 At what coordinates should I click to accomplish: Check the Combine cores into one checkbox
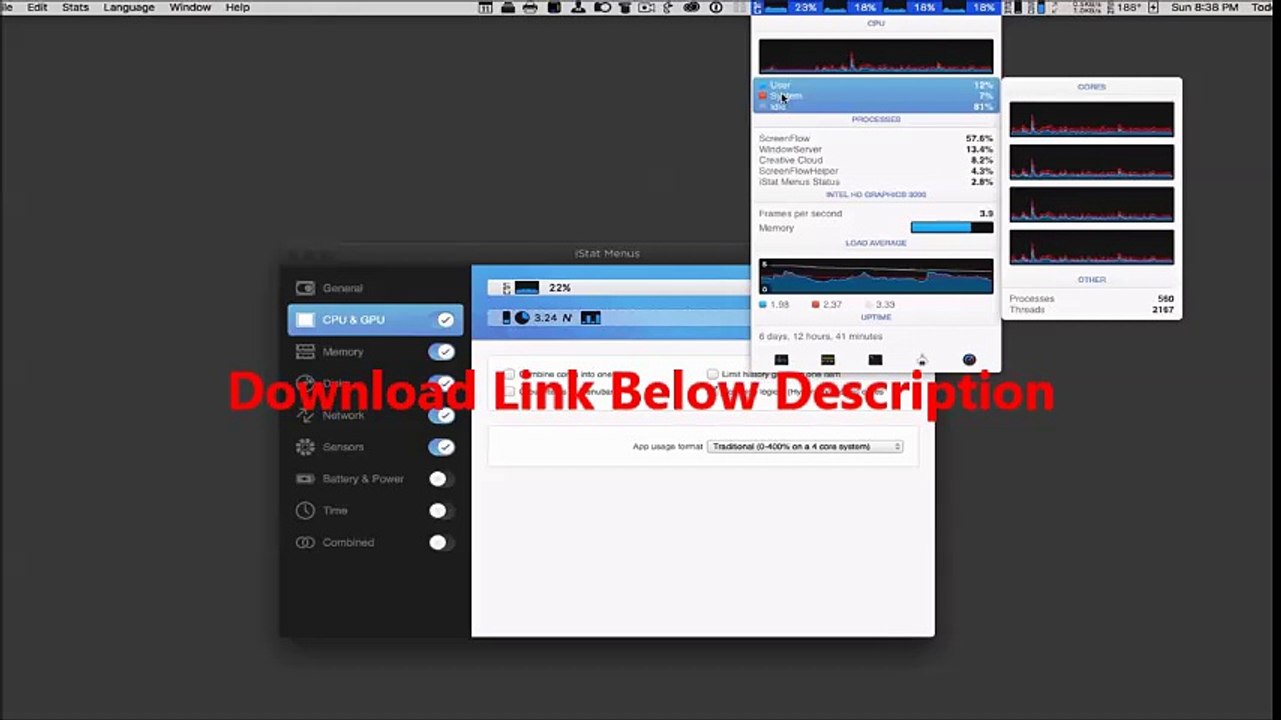(x=509, y=374)
